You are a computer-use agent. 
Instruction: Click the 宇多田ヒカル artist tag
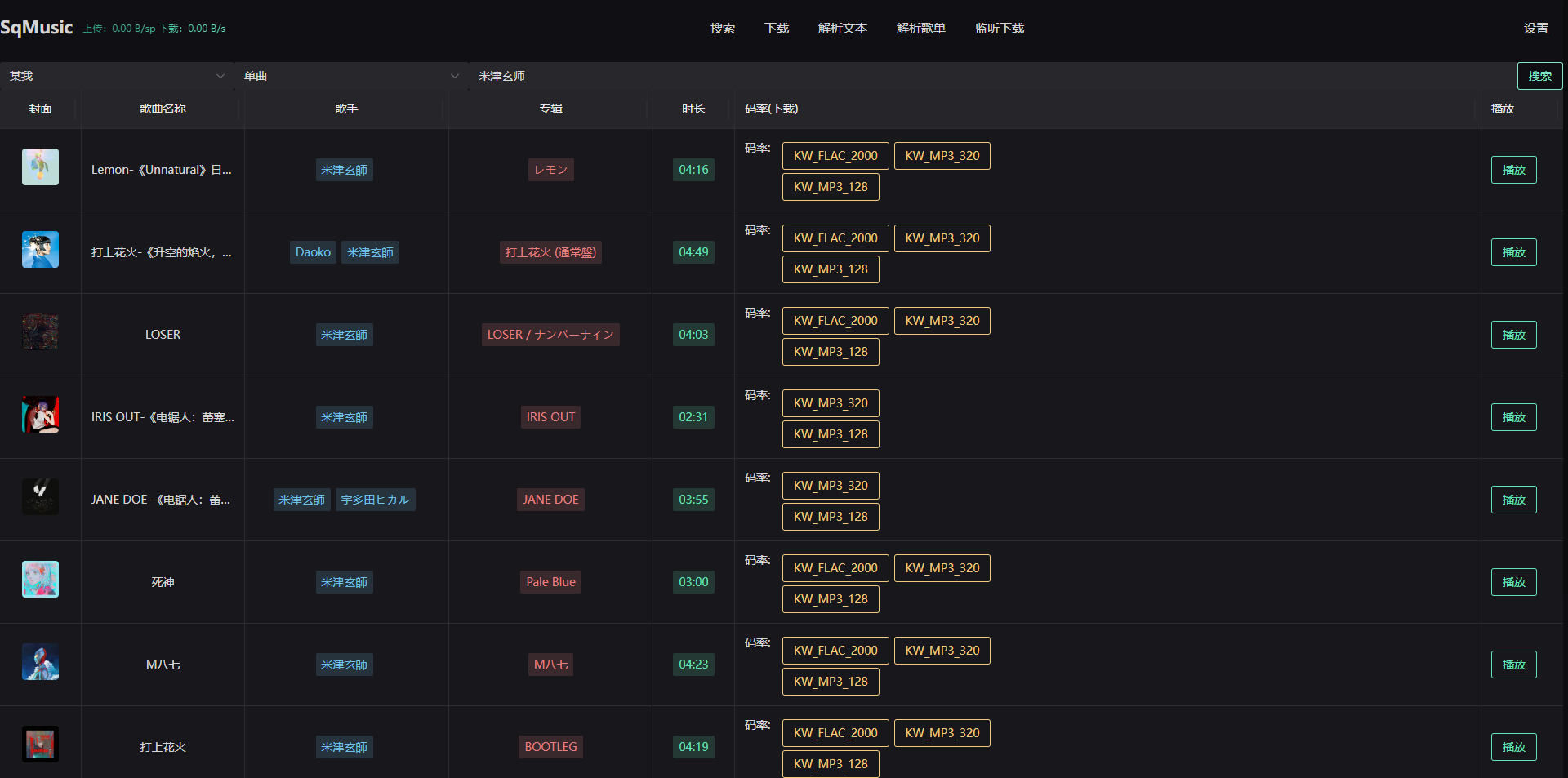(x=375, y=500)
